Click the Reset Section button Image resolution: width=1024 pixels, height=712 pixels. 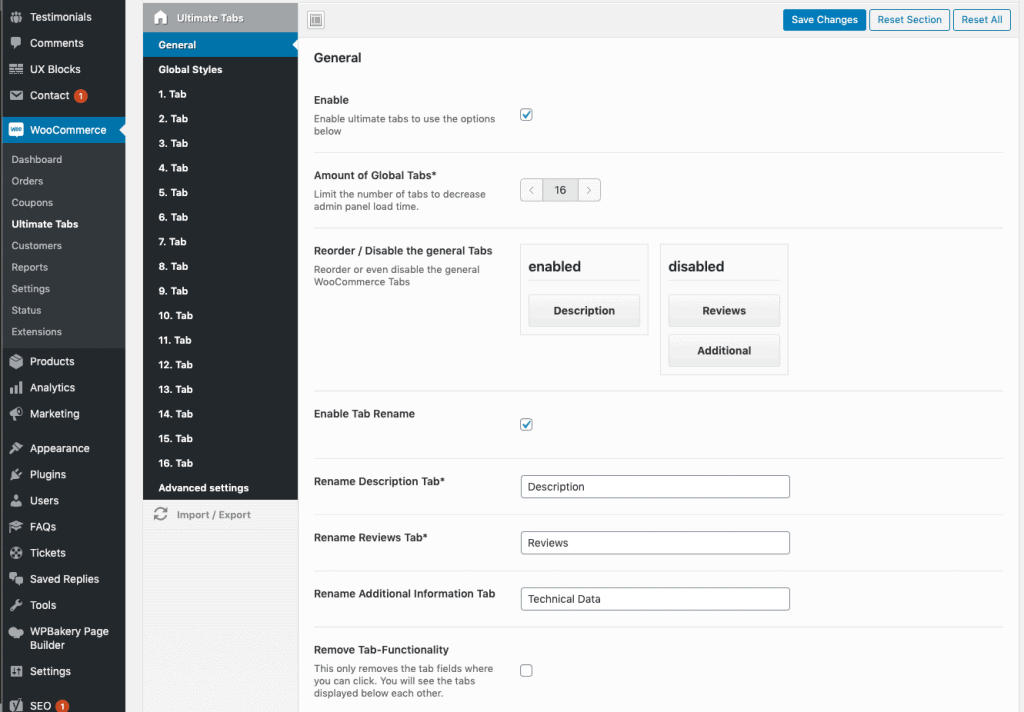[x=909, y=20]
